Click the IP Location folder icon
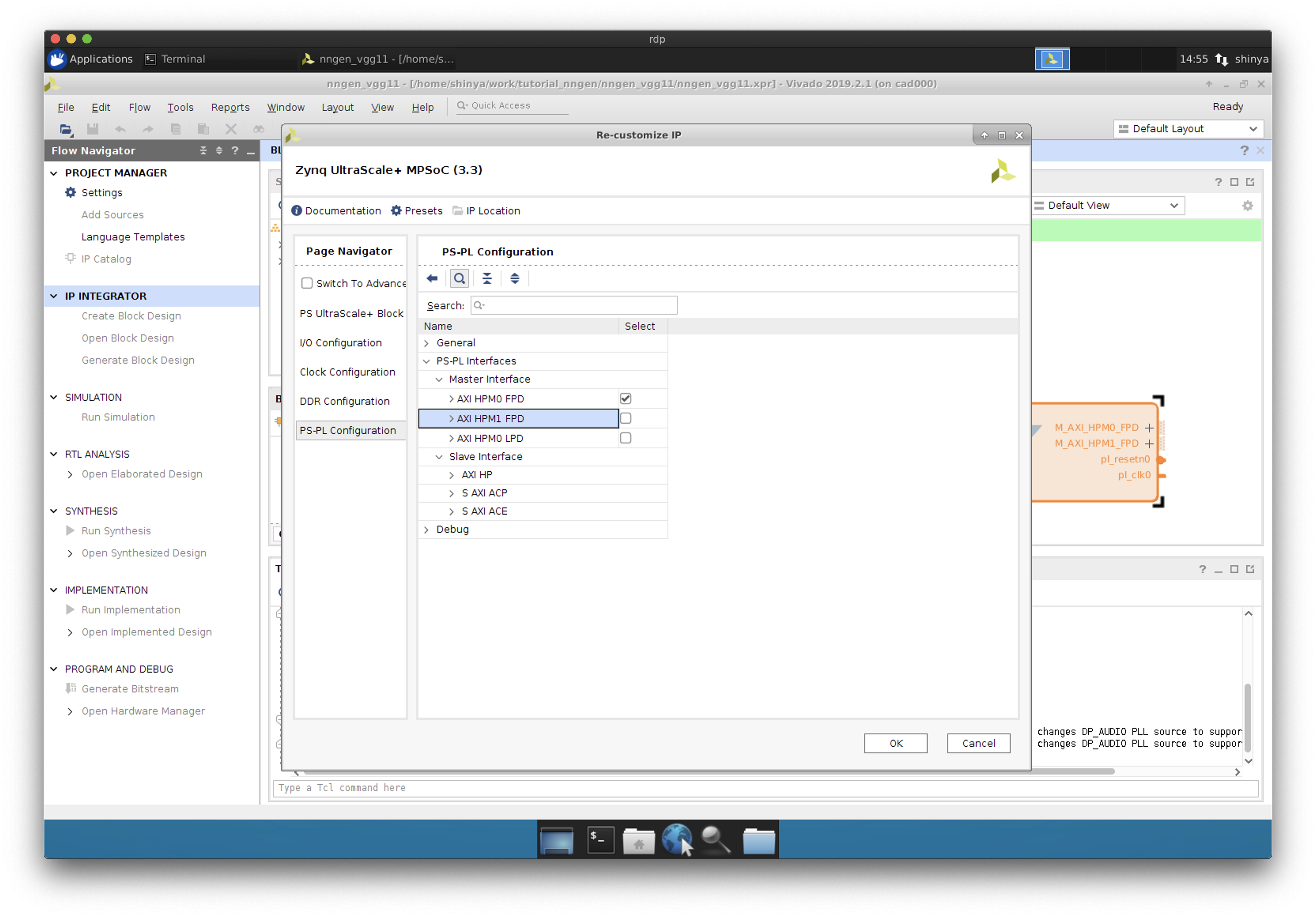 [458, 211]
